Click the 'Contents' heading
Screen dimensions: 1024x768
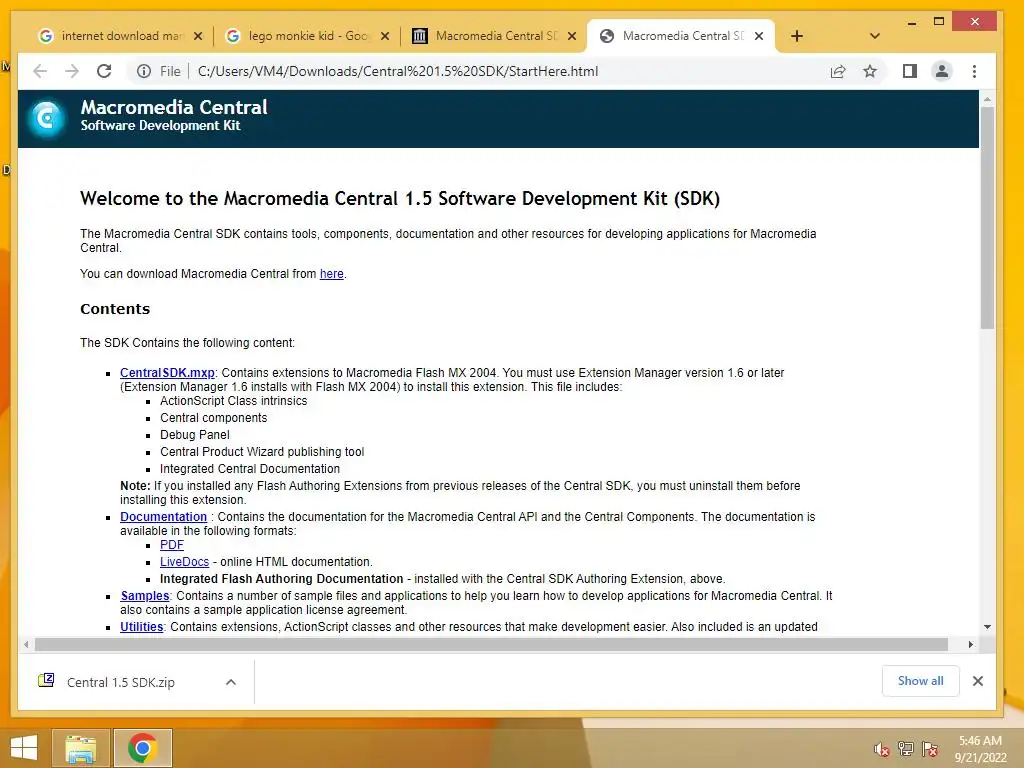pos(115,309)
